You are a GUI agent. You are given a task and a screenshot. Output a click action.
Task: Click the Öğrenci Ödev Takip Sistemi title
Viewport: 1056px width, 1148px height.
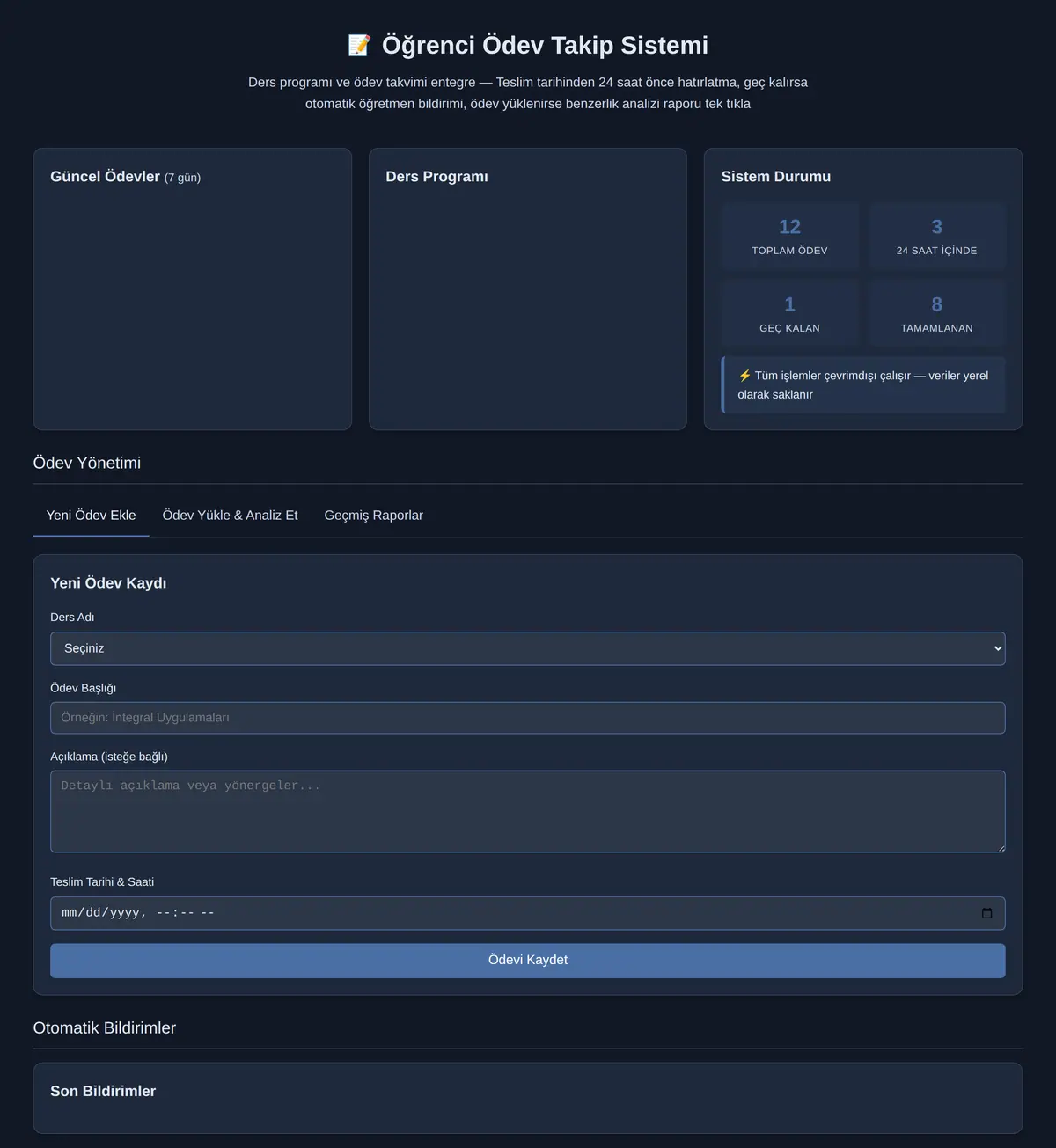pos(545,45)
